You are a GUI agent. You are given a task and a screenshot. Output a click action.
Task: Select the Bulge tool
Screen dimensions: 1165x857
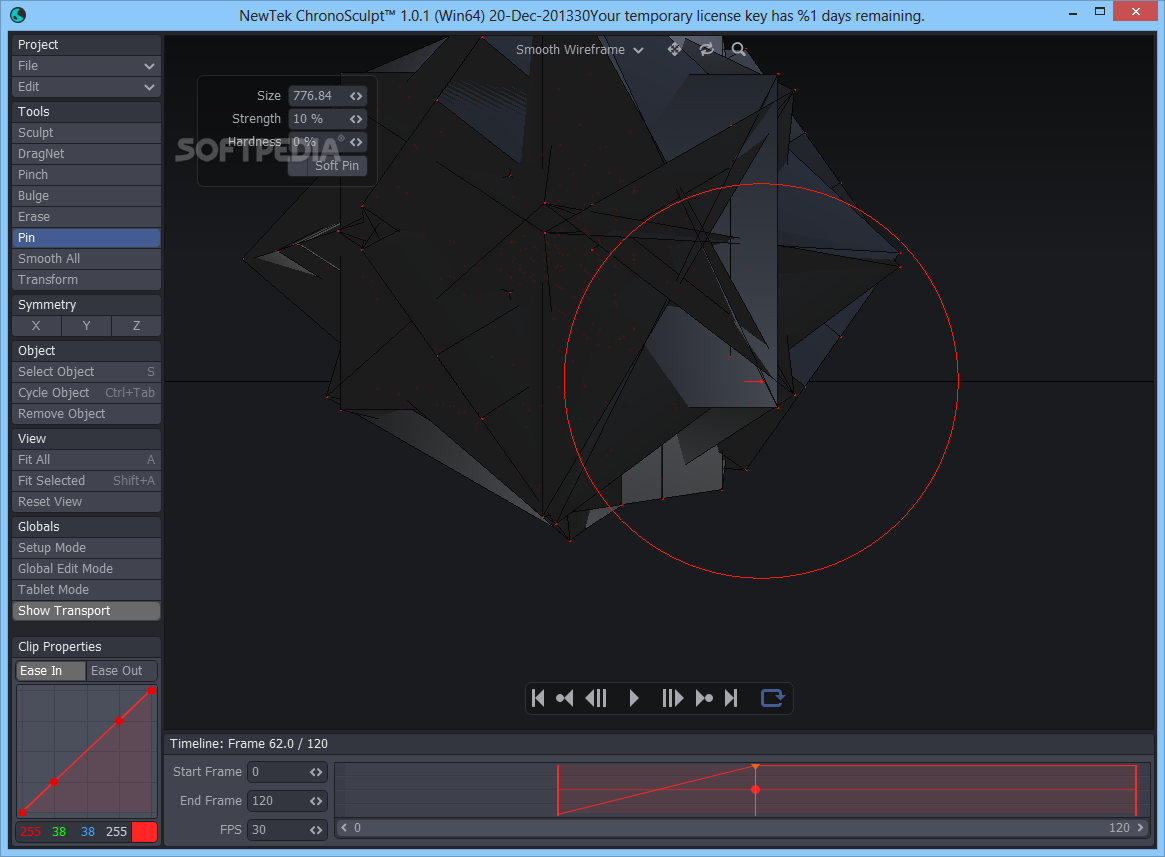[x=86, y=195]
